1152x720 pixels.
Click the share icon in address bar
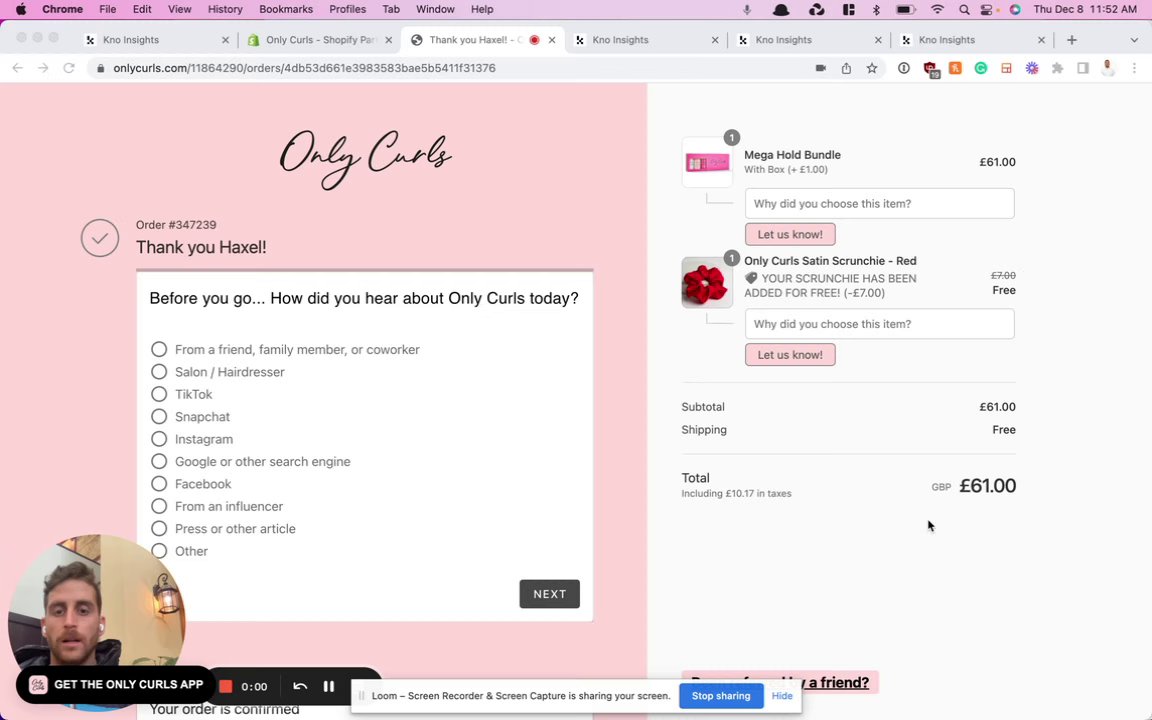click(846, 68)
